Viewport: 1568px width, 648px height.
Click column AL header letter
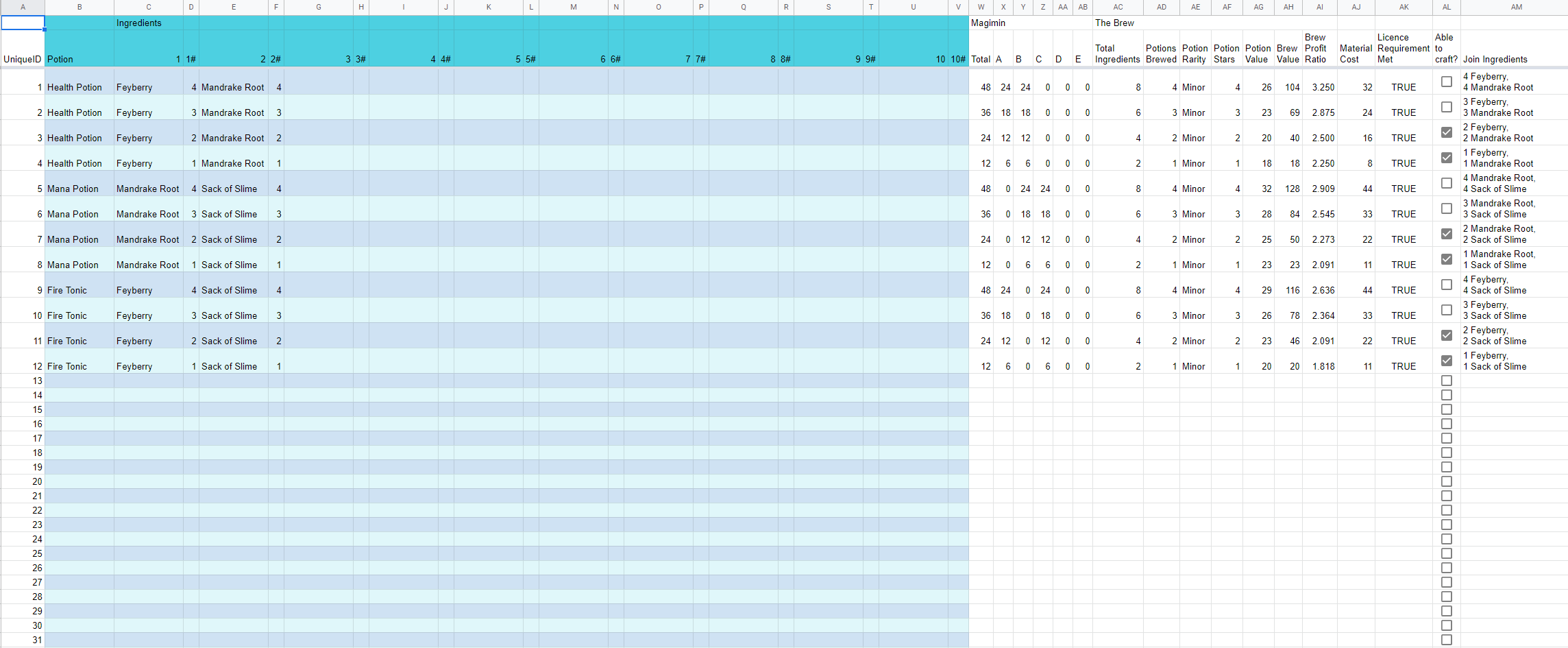tap(1446, 7)
